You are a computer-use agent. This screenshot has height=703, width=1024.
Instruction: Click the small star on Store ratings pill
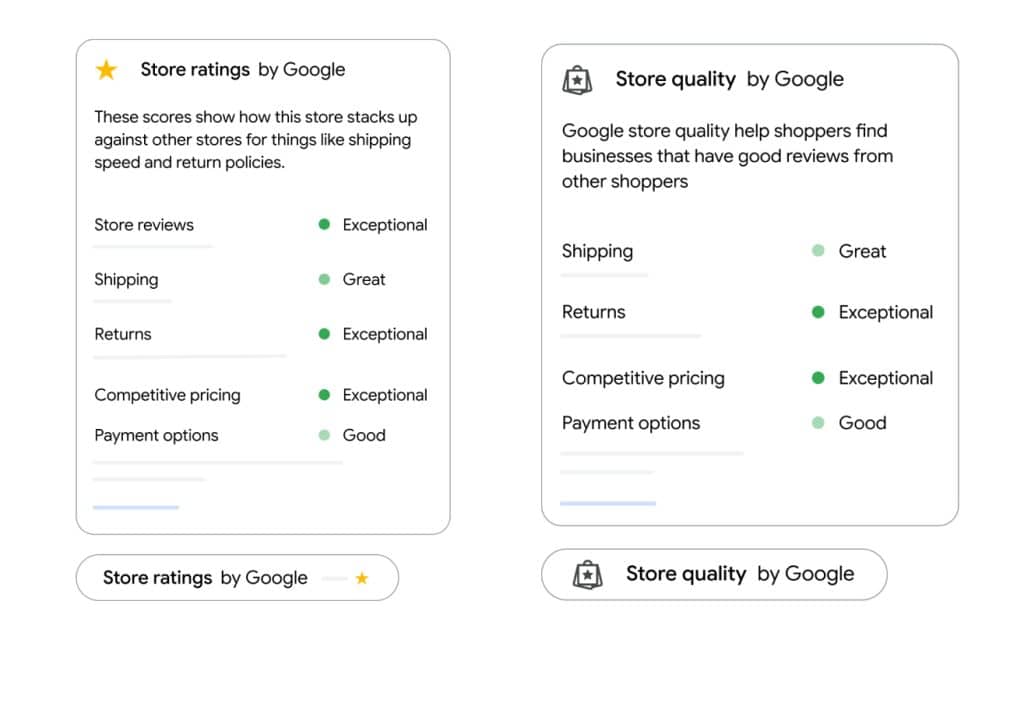(x=362, y=578)
